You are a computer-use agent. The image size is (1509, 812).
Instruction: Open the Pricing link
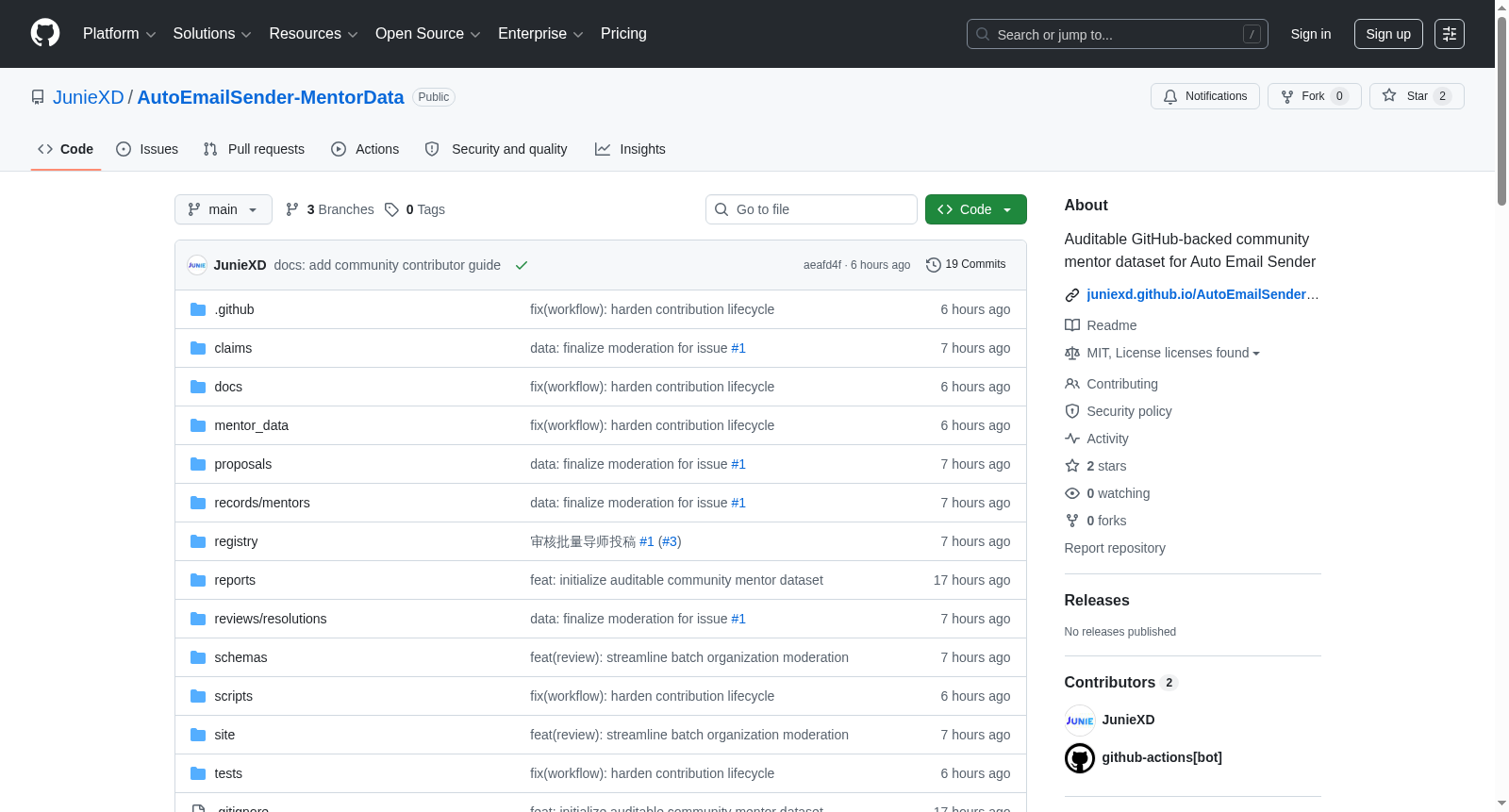pyautogui.click(x=623, y=34)
